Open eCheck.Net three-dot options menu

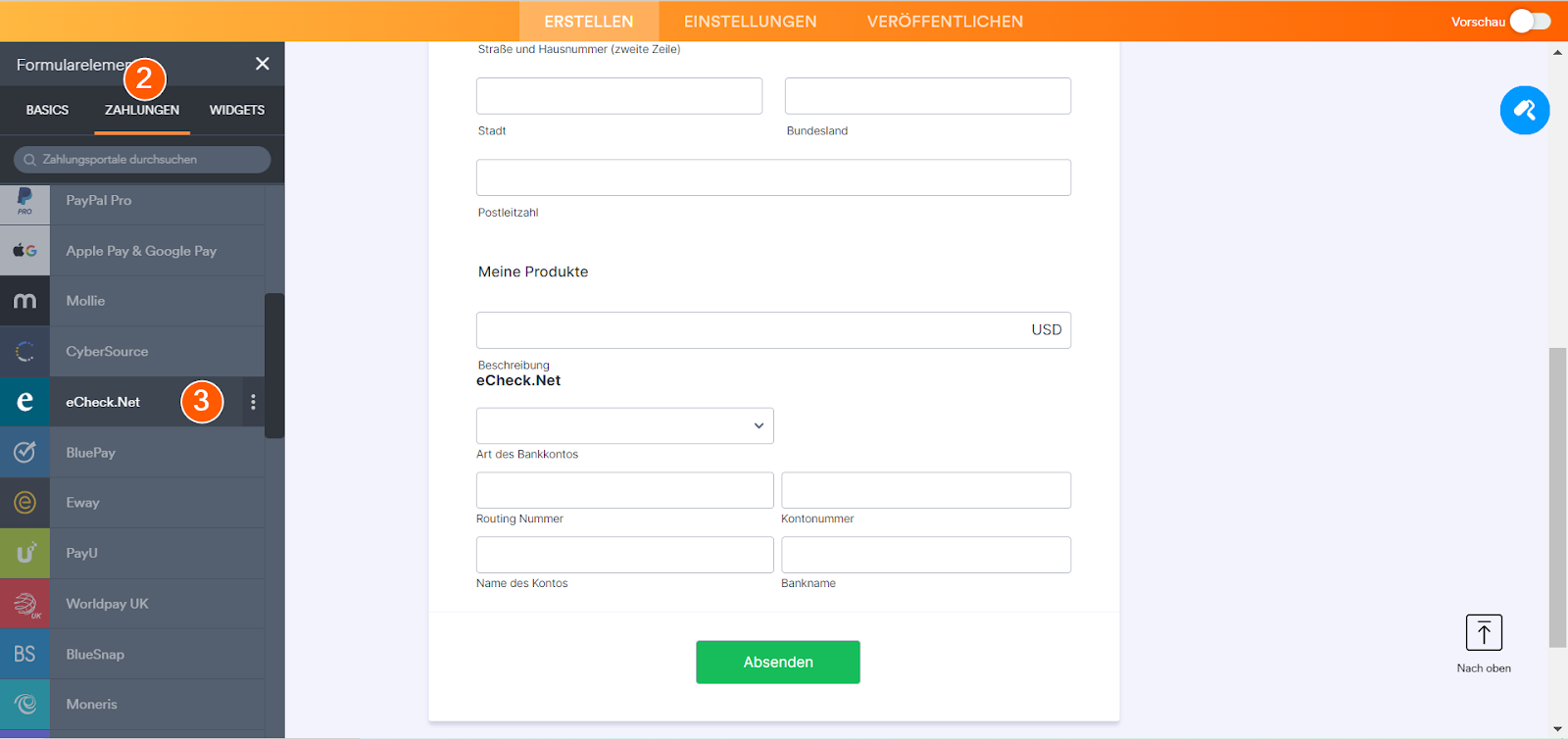click(253, 402)
